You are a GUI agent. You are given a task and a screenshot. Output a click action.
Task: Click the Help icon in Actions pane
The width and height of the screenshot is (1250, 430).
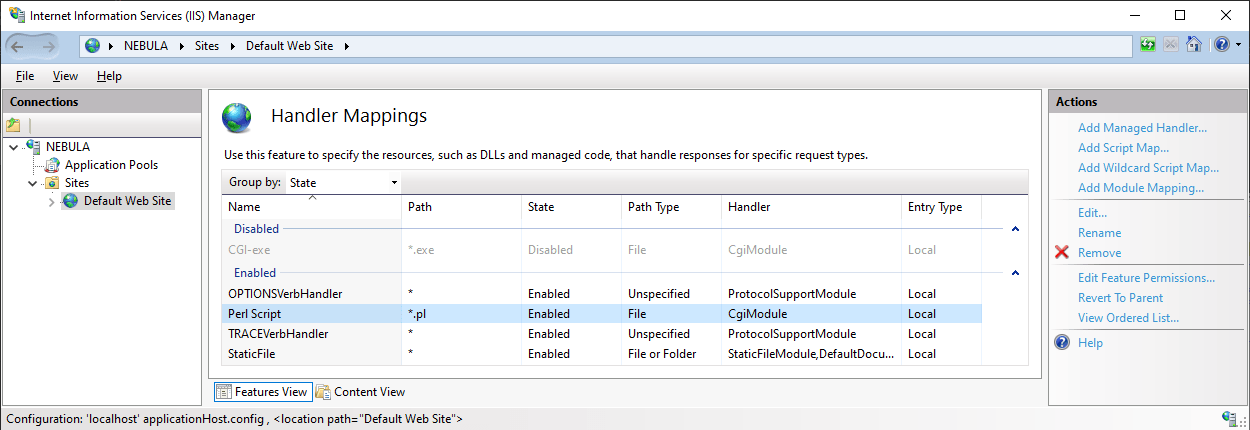tap(1062, 343)
